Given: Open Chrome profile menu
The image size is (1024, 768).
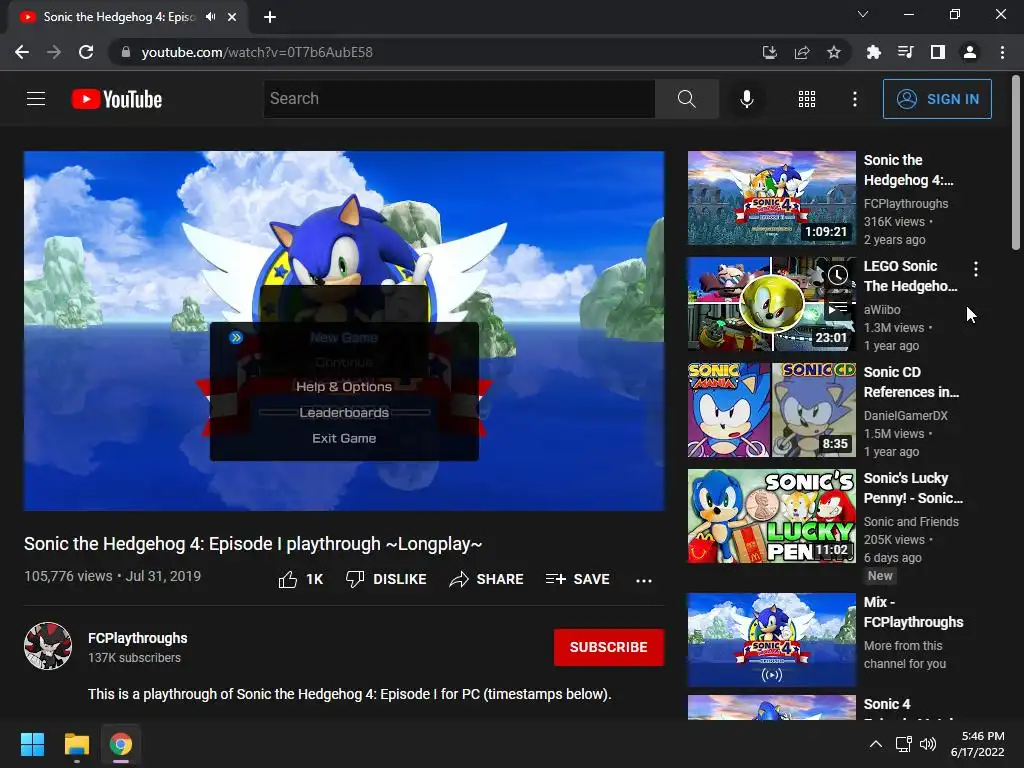Looking at the screenshot, I should coord(970,52).
